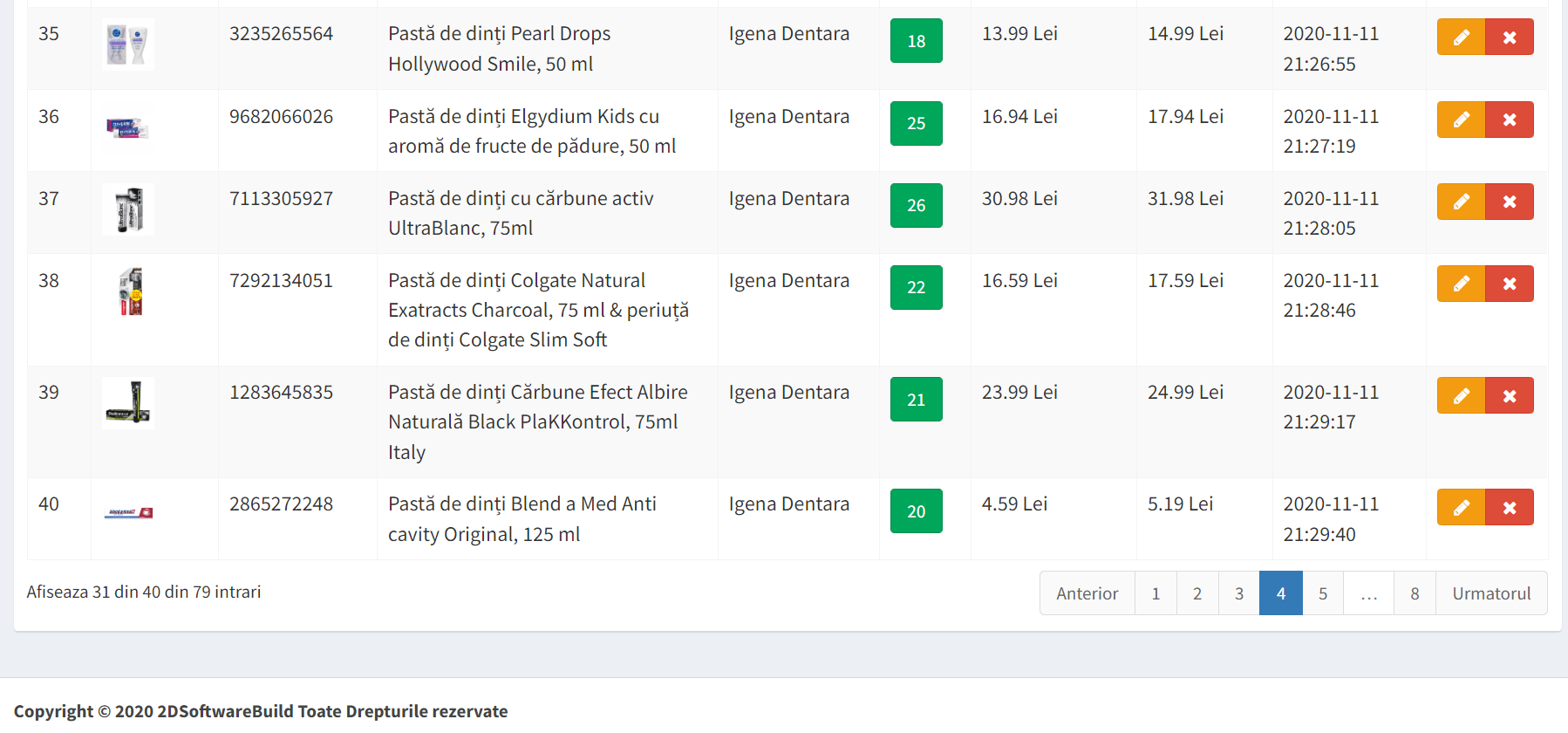
Task: Delete product 36 with the red X icon
Action: click(1510, 120)
